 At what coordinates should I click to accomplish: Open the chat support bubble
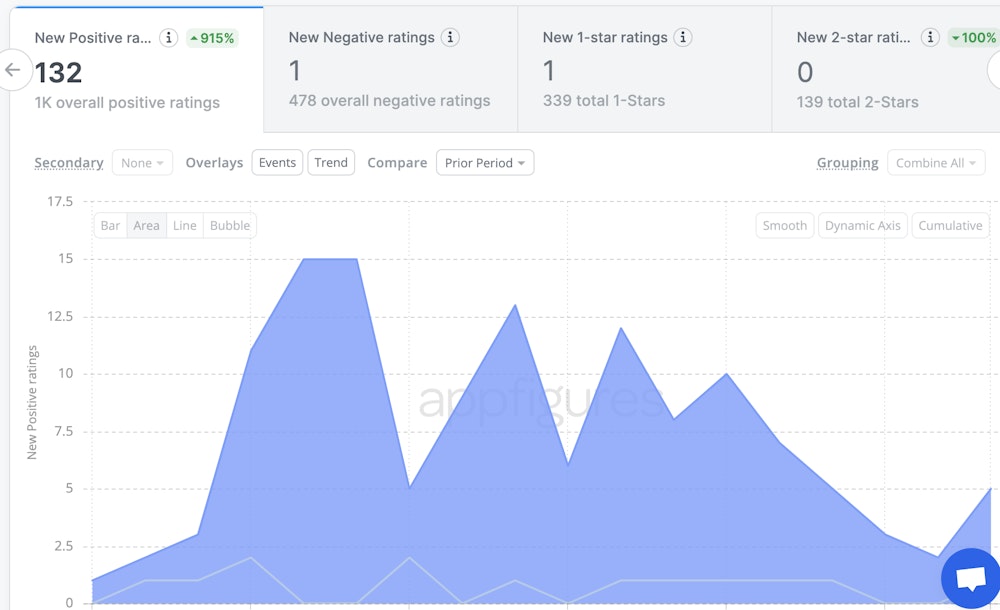(971, 578)
